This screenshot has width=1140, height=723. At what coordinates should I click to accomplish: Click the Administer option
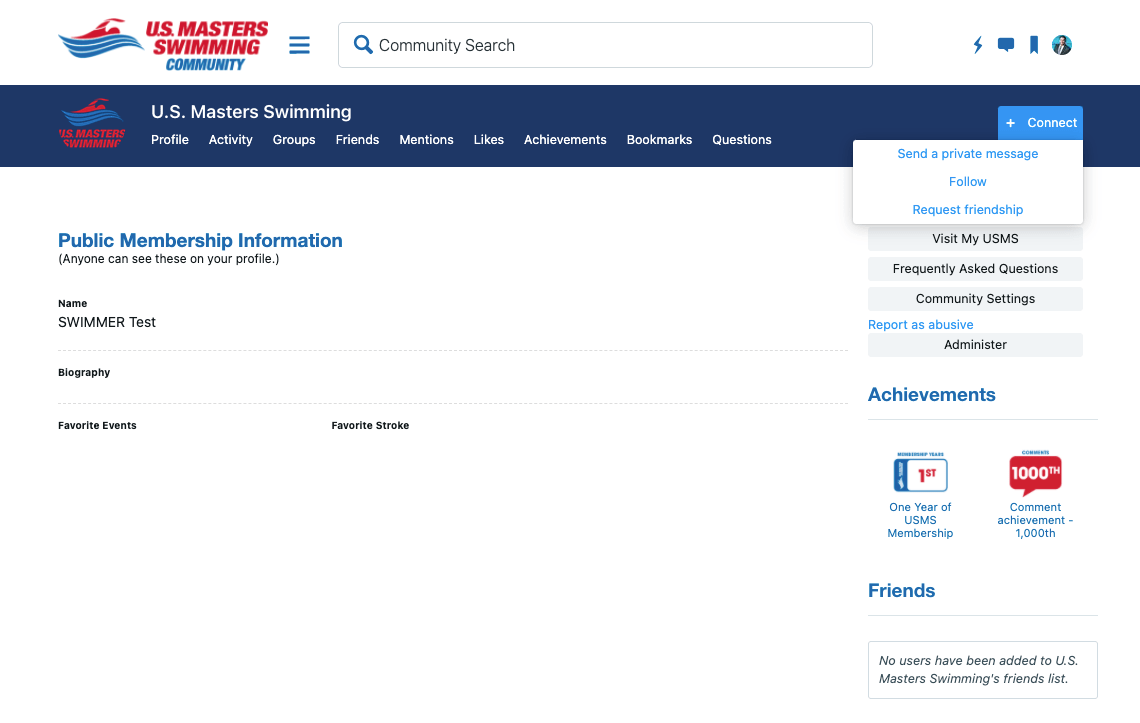pos(975,344)
